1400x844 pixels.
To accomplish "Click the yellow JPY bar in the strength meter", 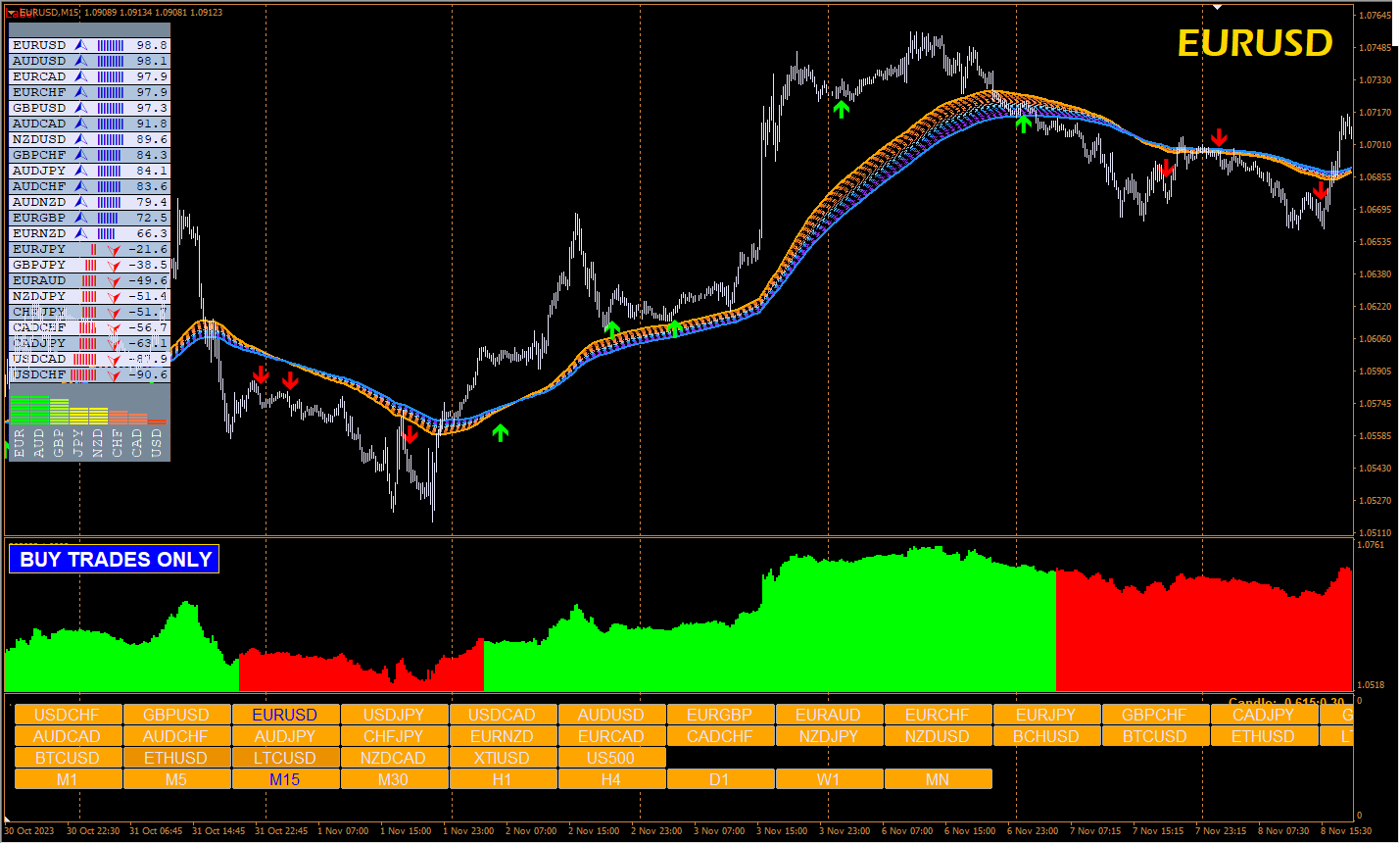I will 78,417.
